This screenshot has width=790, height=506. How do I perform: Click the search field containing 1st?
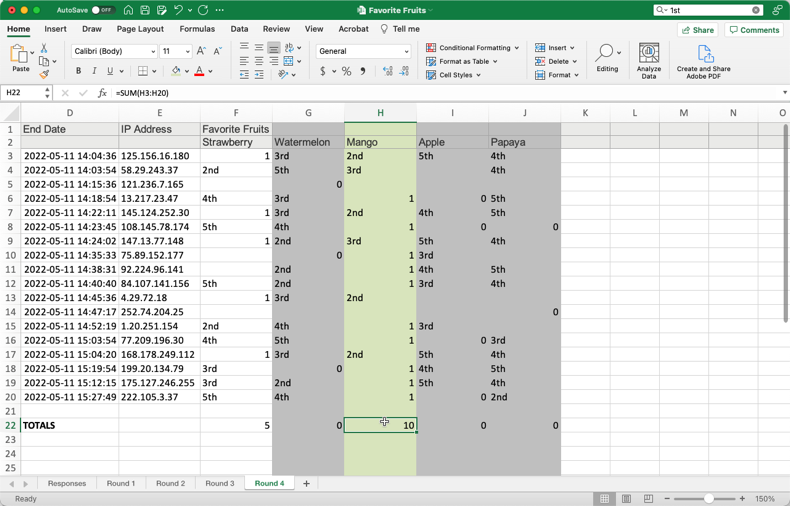(x=708, y=10)
